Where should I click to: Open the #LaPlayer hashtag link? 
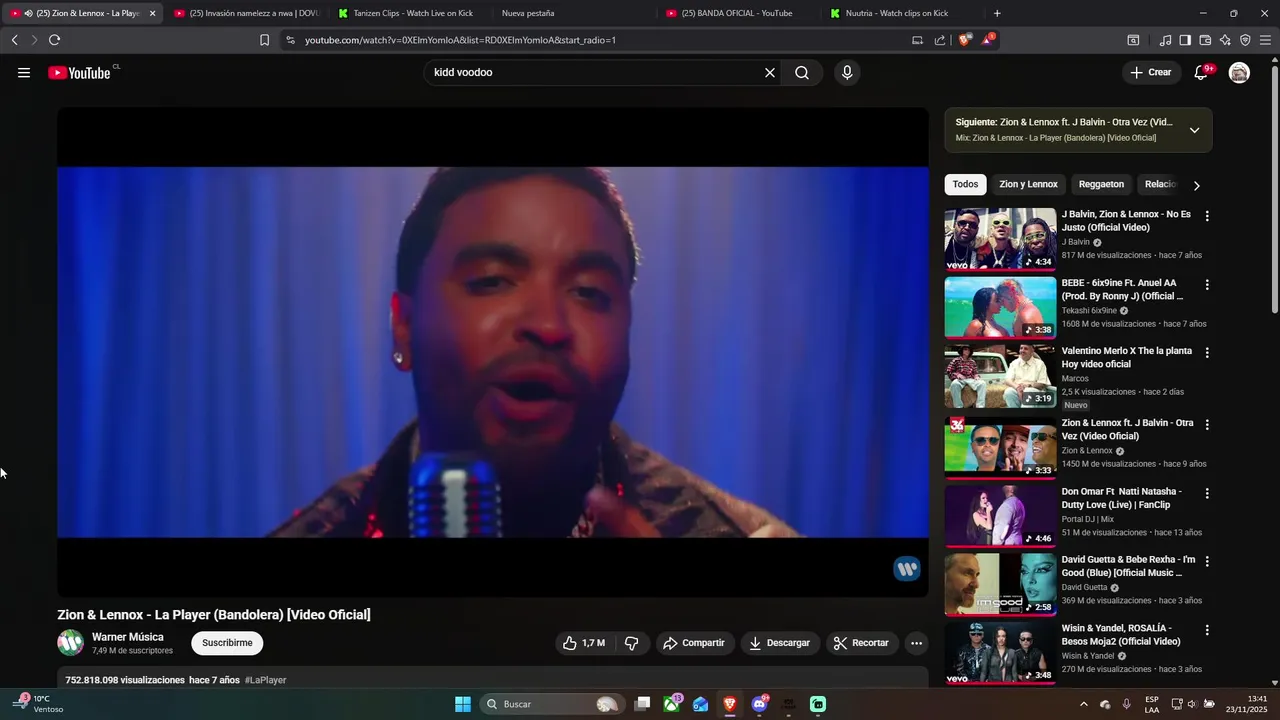(x=266, y=680)
